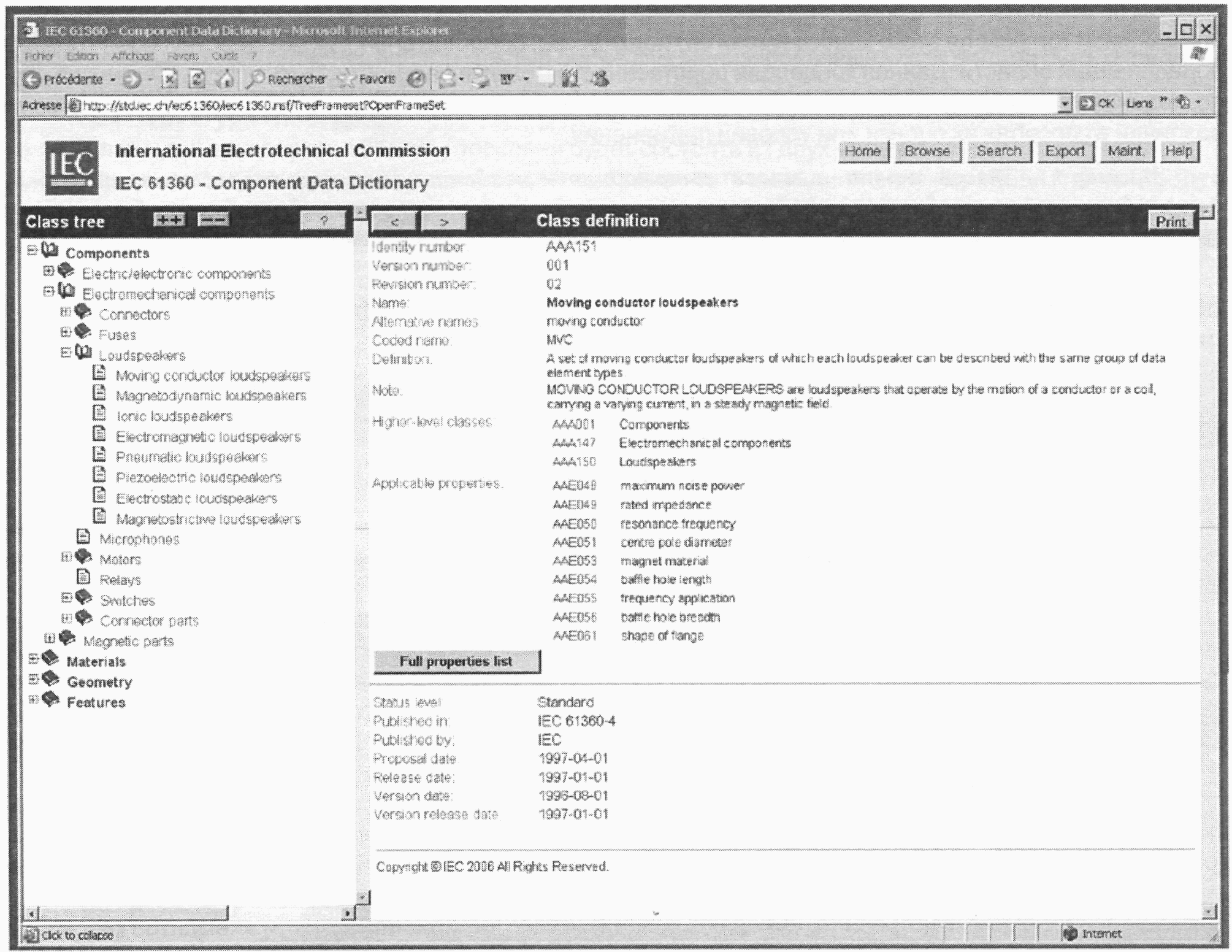Viewport: 1232px width, 952px height.
Task: Expand all with the ++ button
Action: (x=169, y=220)
